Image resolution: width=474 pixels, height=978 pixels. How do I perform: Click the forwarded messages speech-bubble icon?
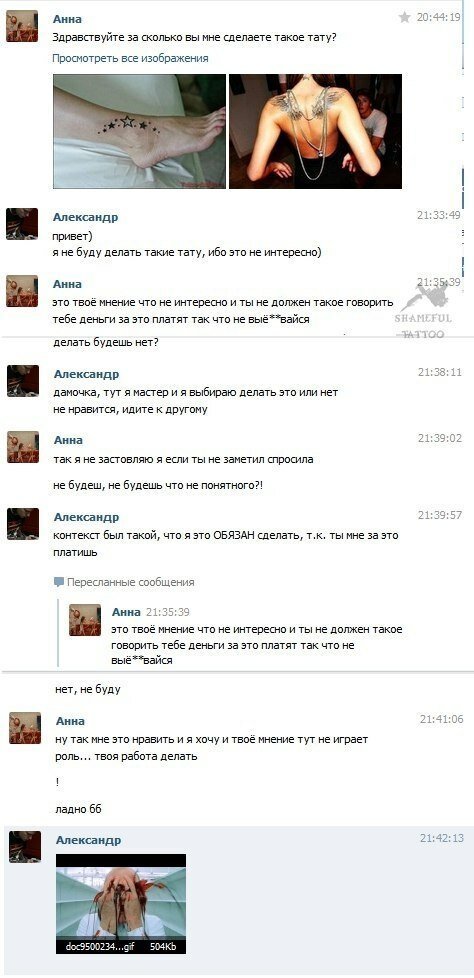(59, 582)
